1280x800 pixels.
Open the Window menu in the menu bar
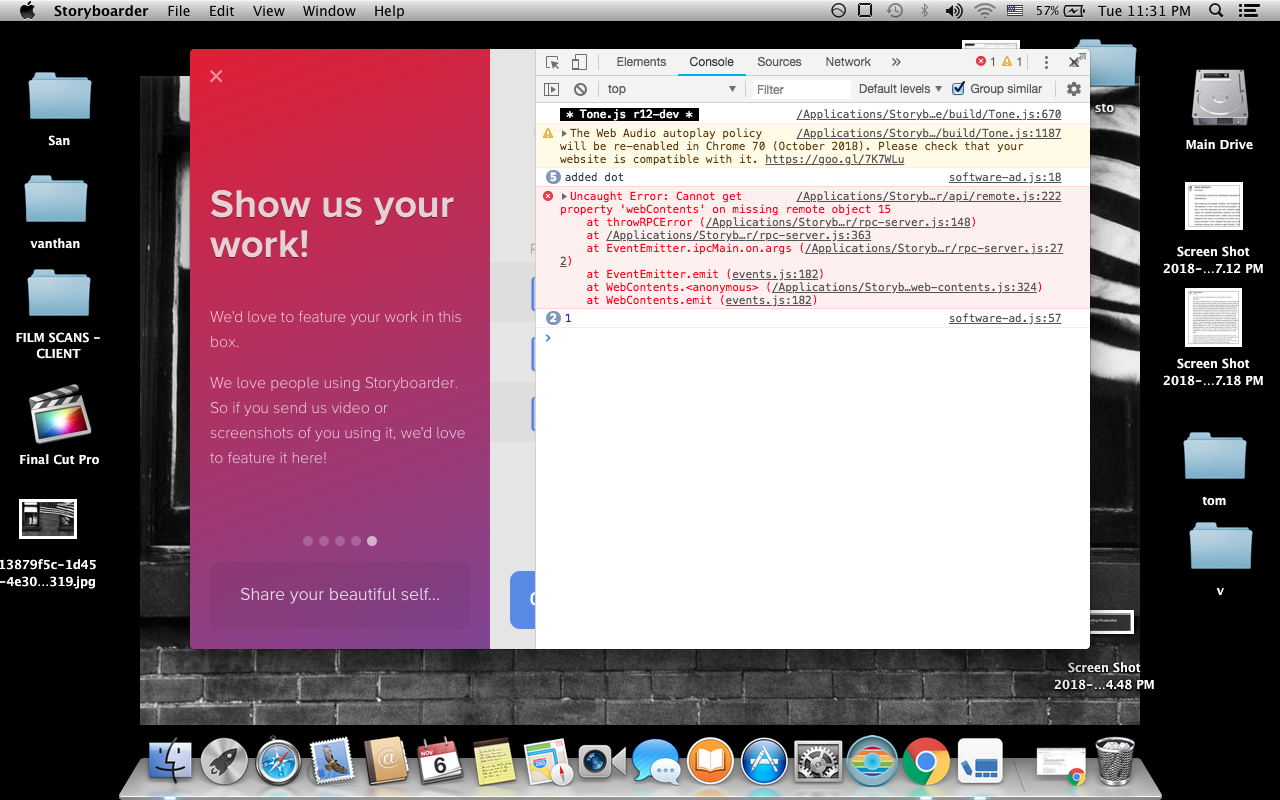pos(328,10)
